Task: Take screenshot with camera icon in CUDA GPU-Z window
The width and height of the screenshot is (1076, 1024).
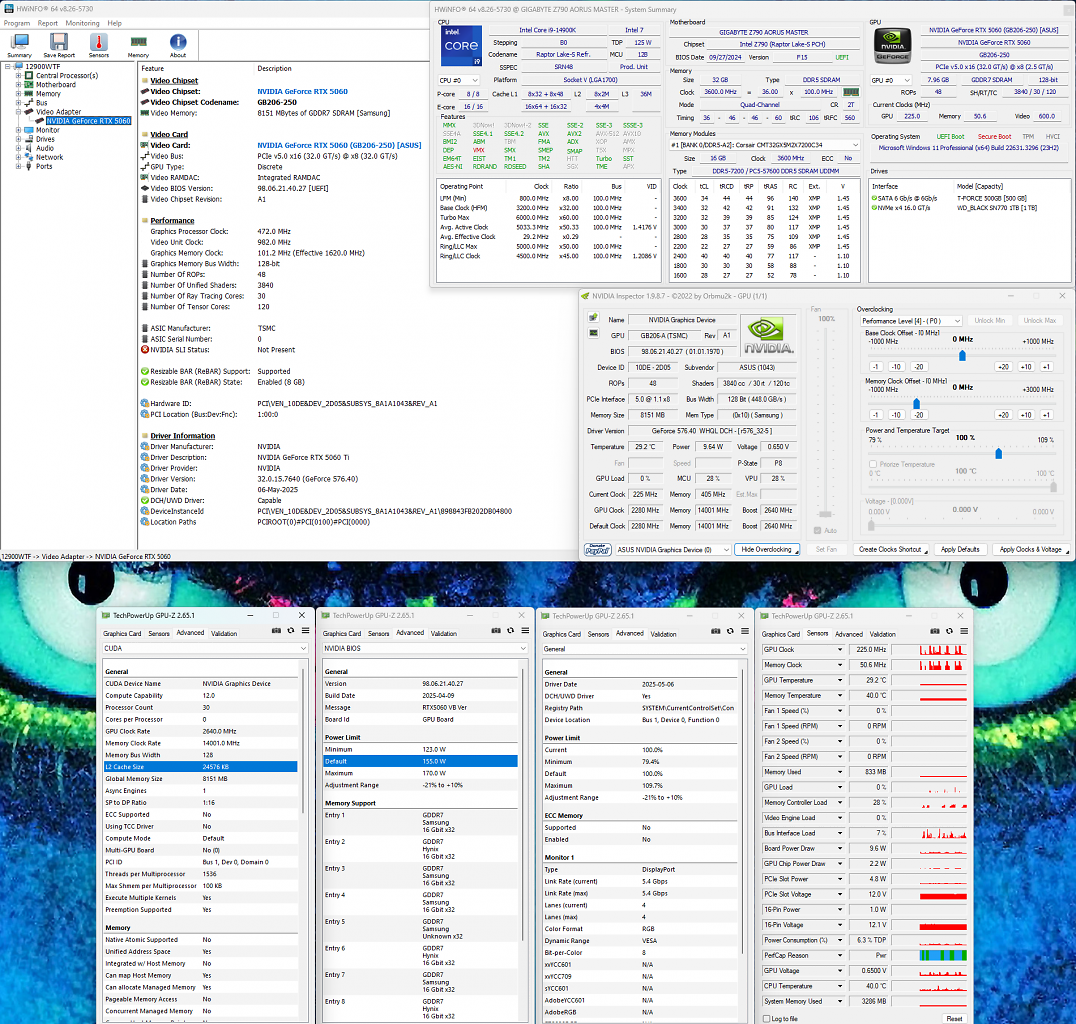Action: point(276,631)
